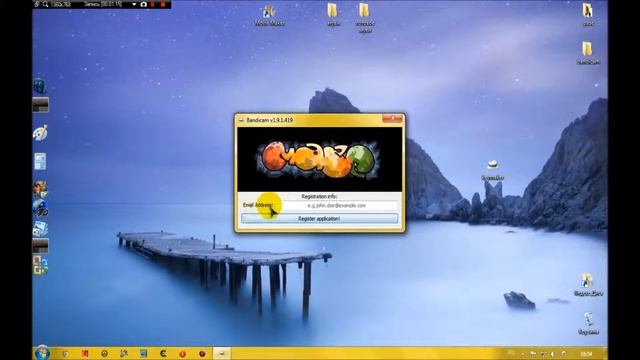
Task: Click the camera screenshot icon in recorder bar
Action: [144, 4]
